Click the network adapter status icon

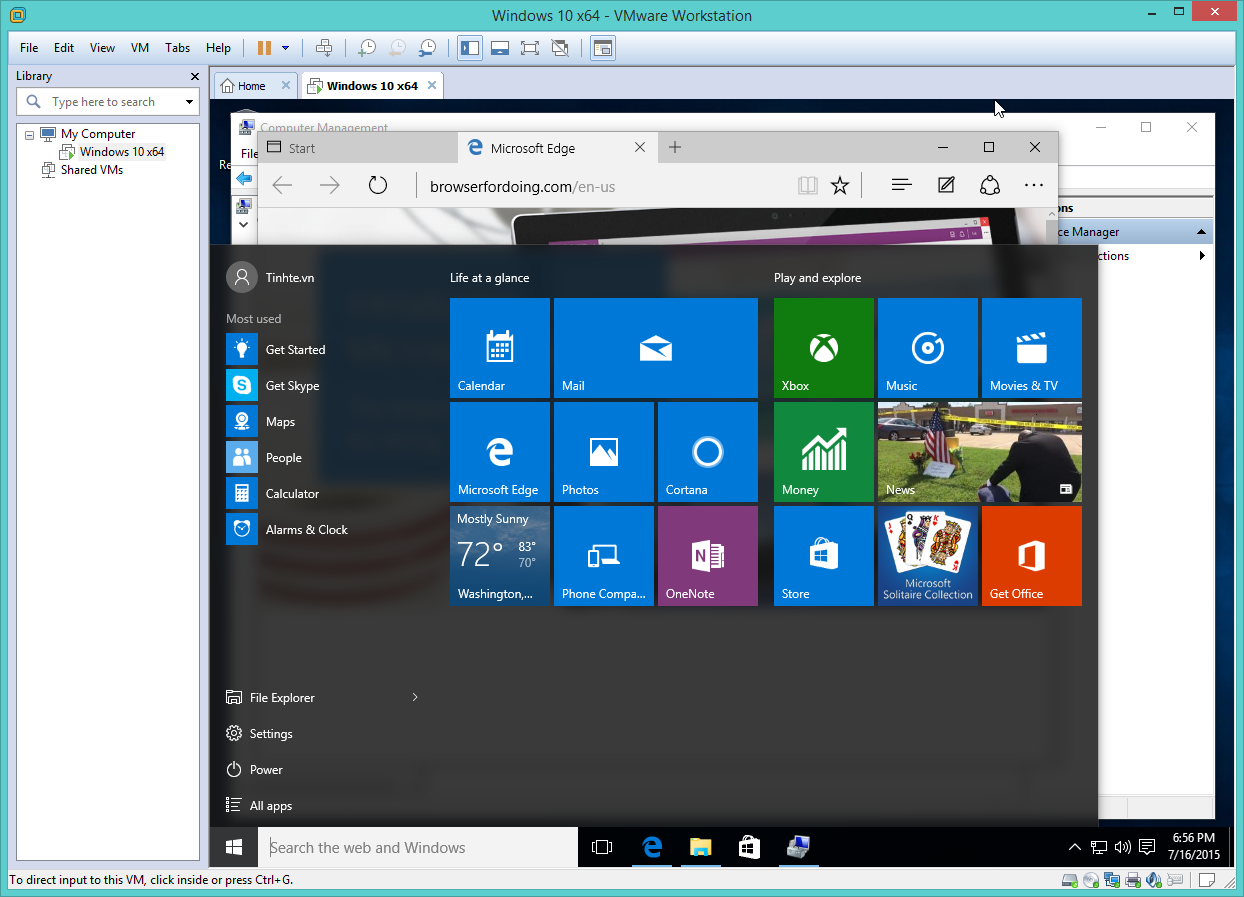(x=1112, y=880)
